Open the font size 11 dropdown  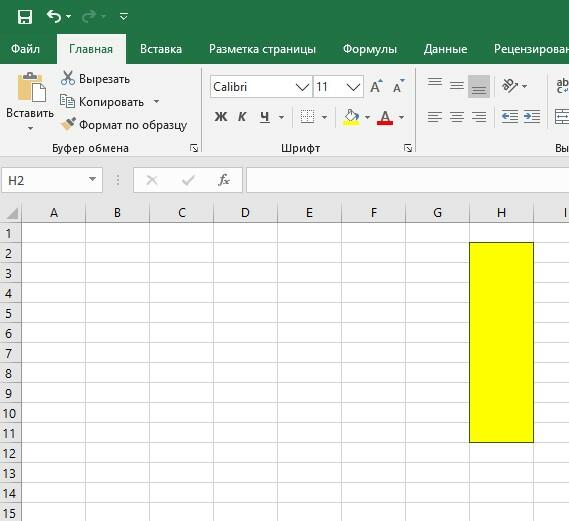(353, 87)
